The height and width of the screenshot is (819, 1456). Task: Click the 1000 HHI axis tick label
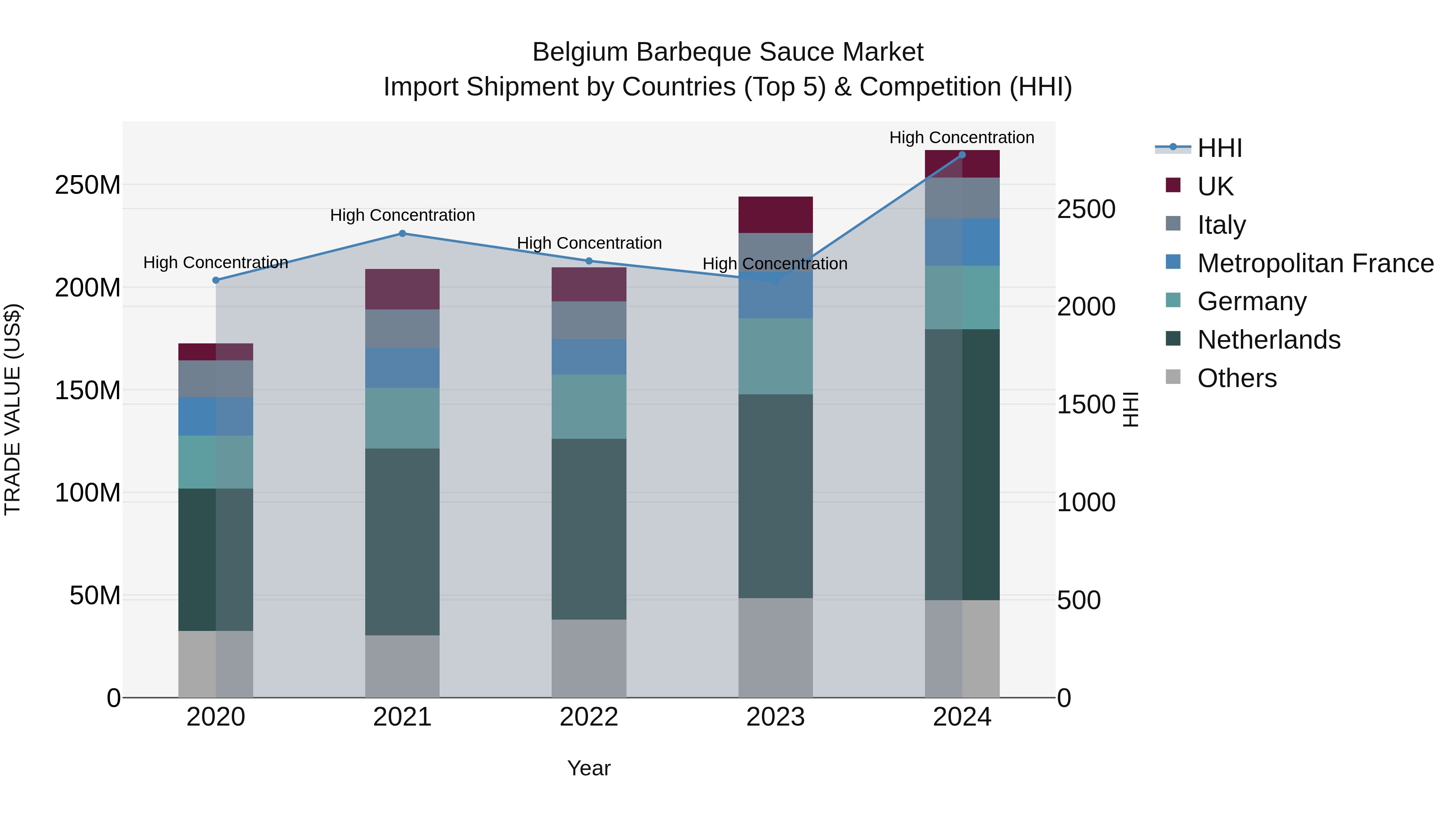click(x=1086, y=502)
